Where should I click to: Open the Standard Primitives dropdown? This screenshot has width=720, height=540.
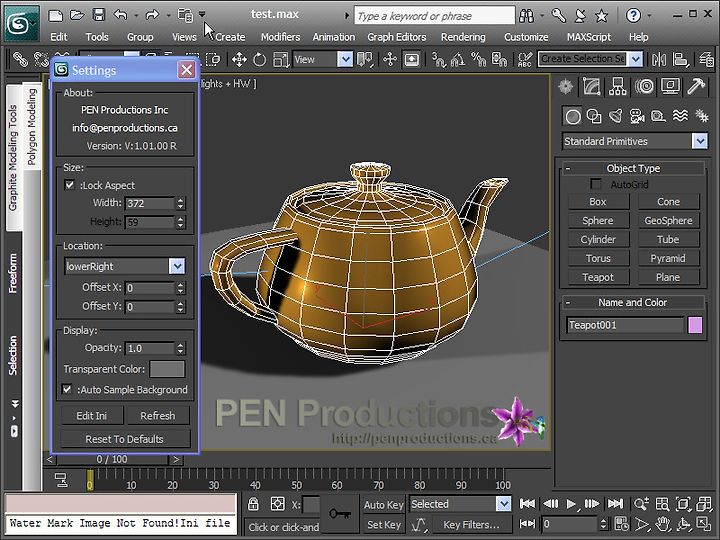pyautogui.click(x=700, y=141)
